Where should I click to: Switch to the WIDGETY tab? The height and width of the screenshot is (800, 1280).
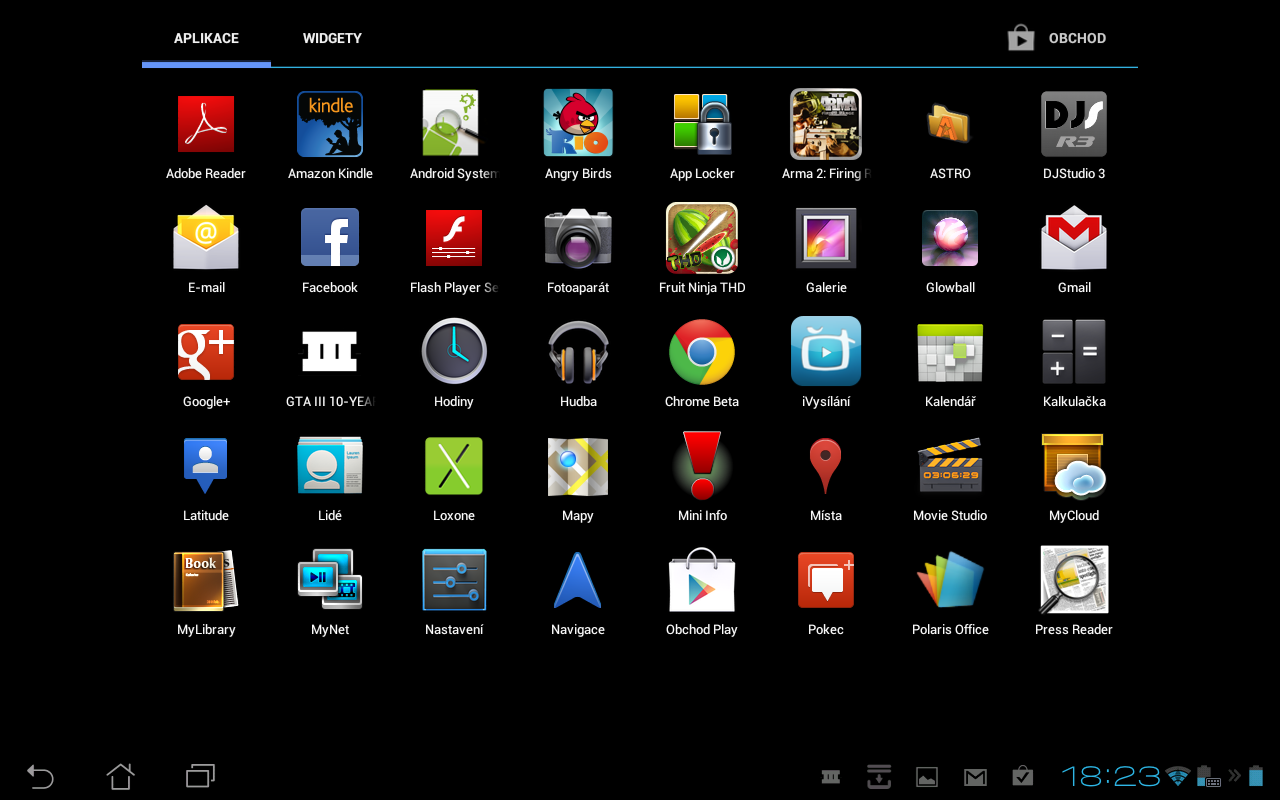point(332,38)
